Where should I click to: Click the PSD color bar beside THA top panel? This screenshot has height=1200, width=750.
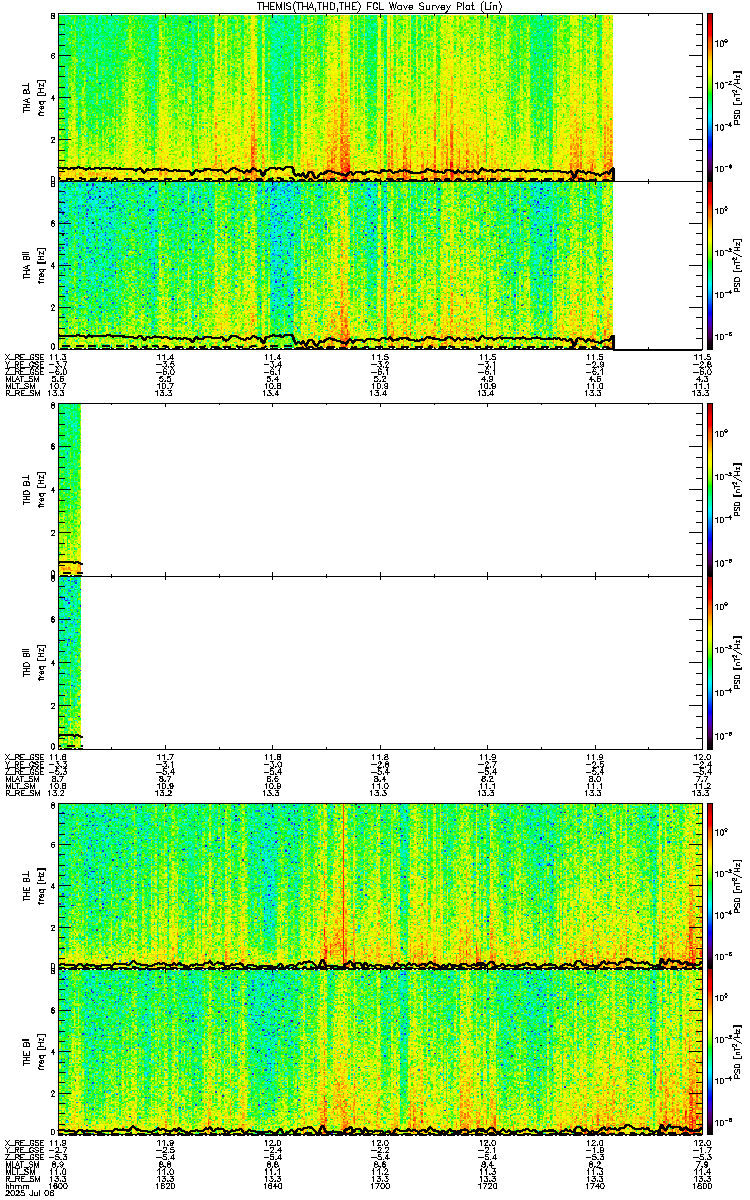(709, 97)
